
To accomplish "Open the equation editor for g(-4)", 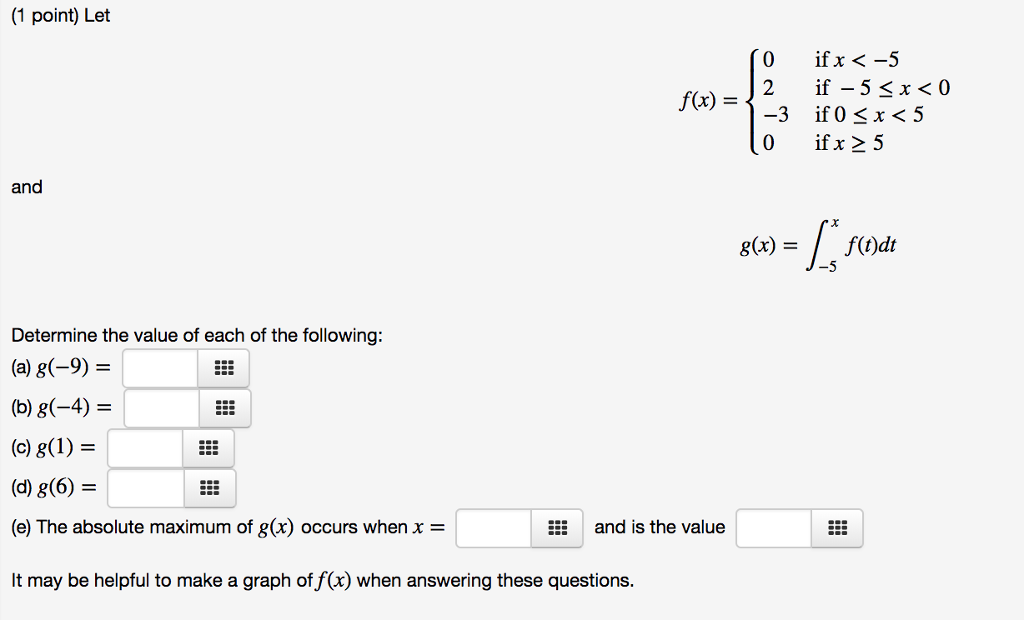I will 225,408.
